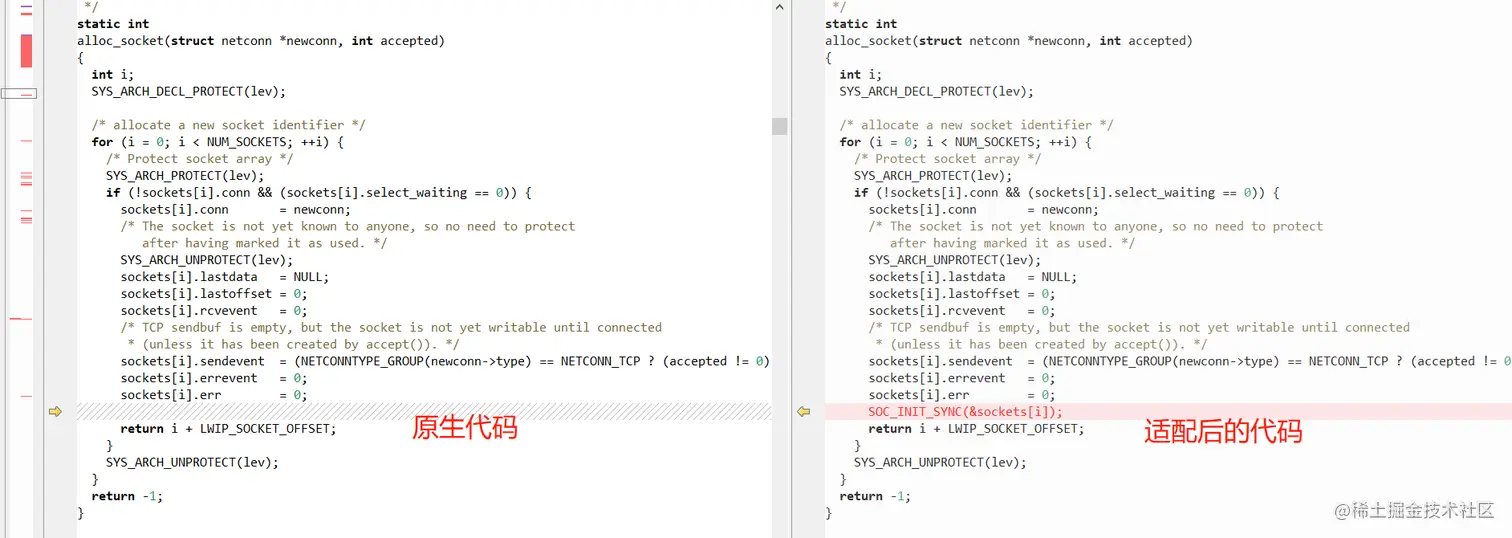This screenshot has width=1512, height=538.
Task: Click 'SYS_ARCH_DECL_PROTECT(lev);' in the right pane
Action: click(936, 91)
